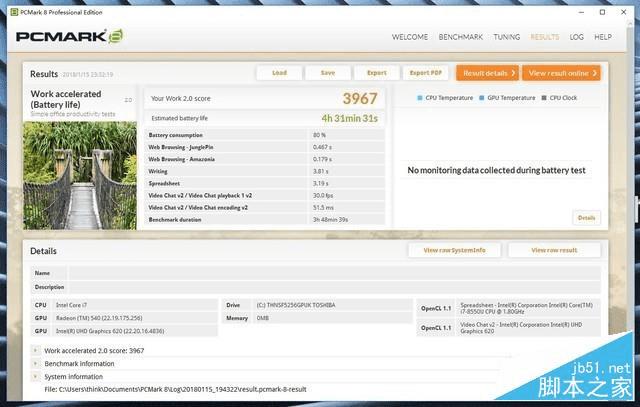
Task: Maximize the PCMark 8 window
Action: point(602,12)
